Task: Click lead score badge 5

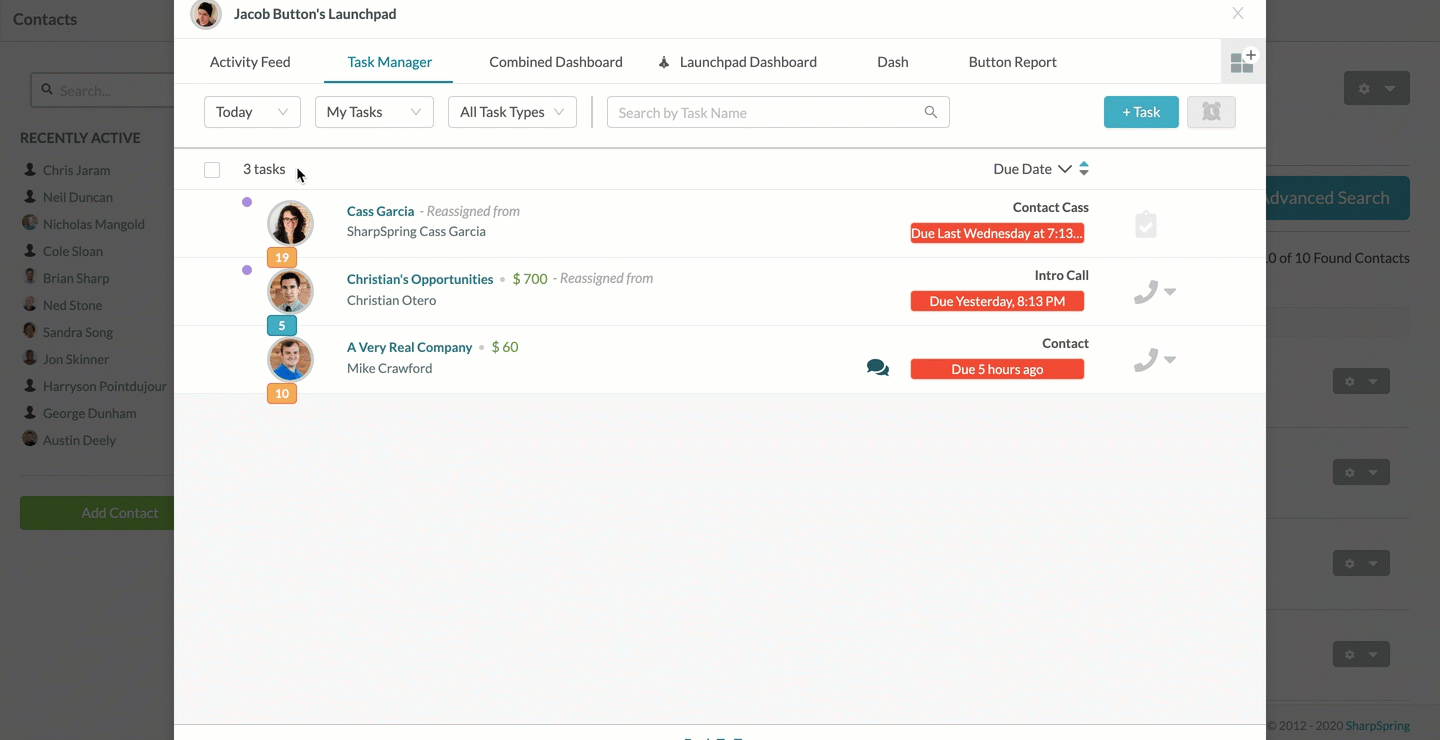Action: coord(282,326)
